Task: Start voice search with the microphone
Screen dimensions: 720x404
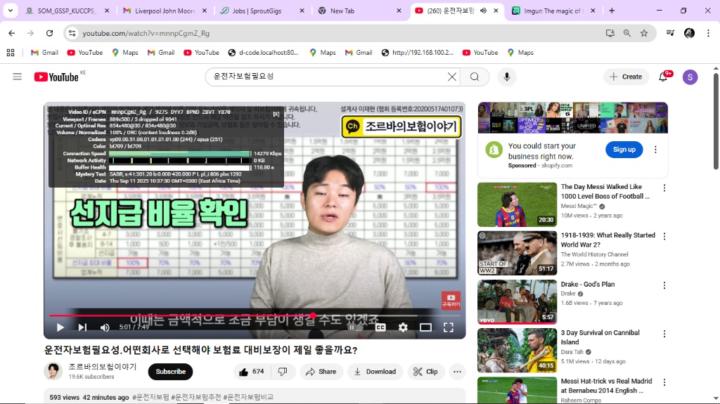Action: [x=506, y=77]
